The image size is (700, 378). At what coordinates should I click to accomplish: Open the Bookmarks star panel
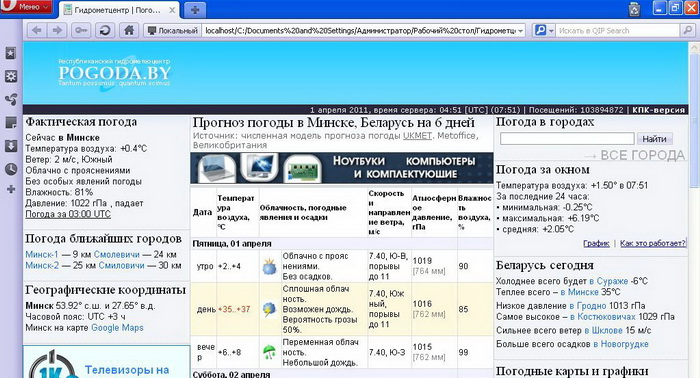(11, 53)
